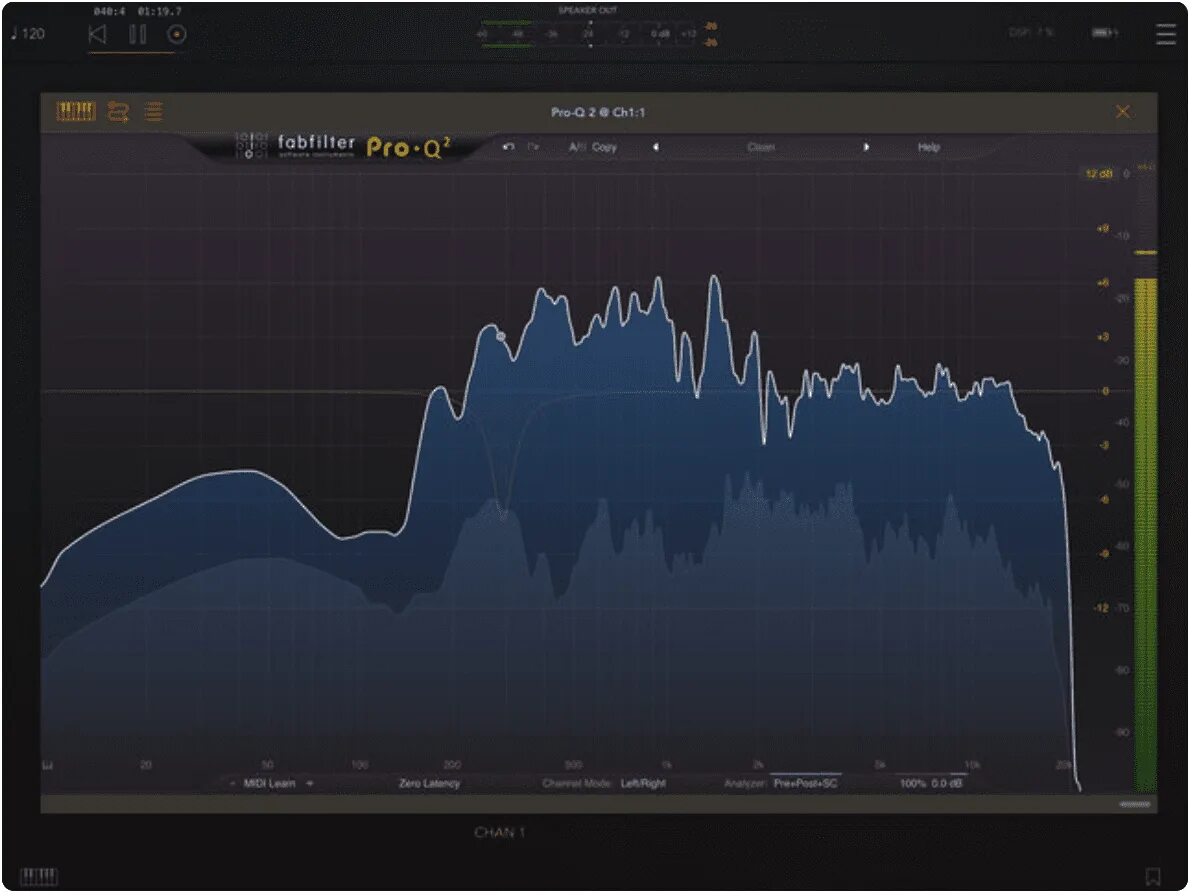
Task: Expand the MIDI Learn dropdown arrow
Action: point(309,783)
